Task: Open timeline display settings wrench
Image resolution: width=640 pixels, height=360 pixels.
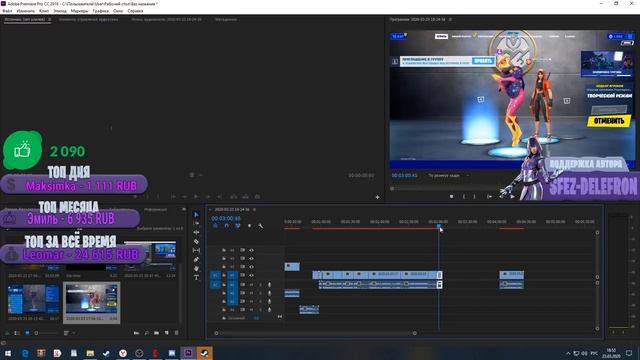Action: (260, 226)
